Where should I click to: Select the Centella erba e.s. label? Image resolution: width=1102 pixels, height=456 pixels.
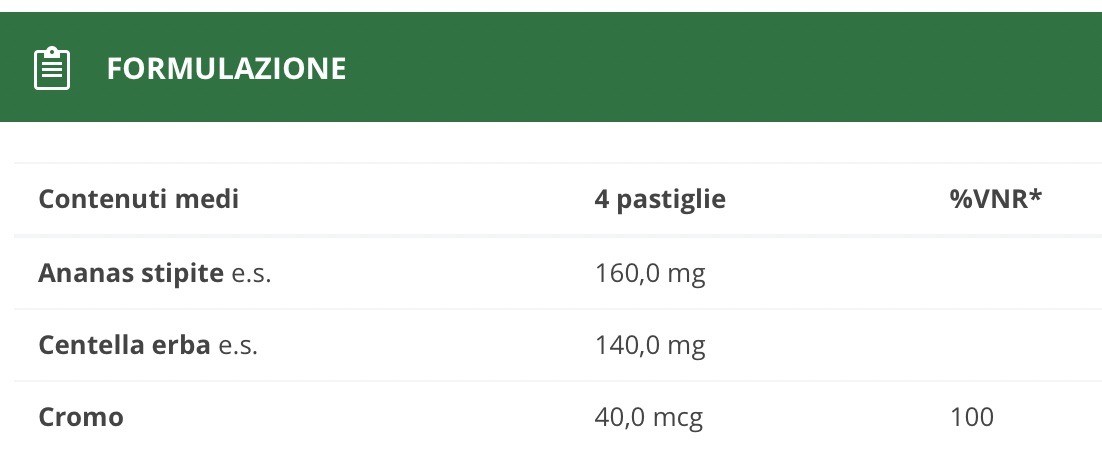(x=148, y=346)
